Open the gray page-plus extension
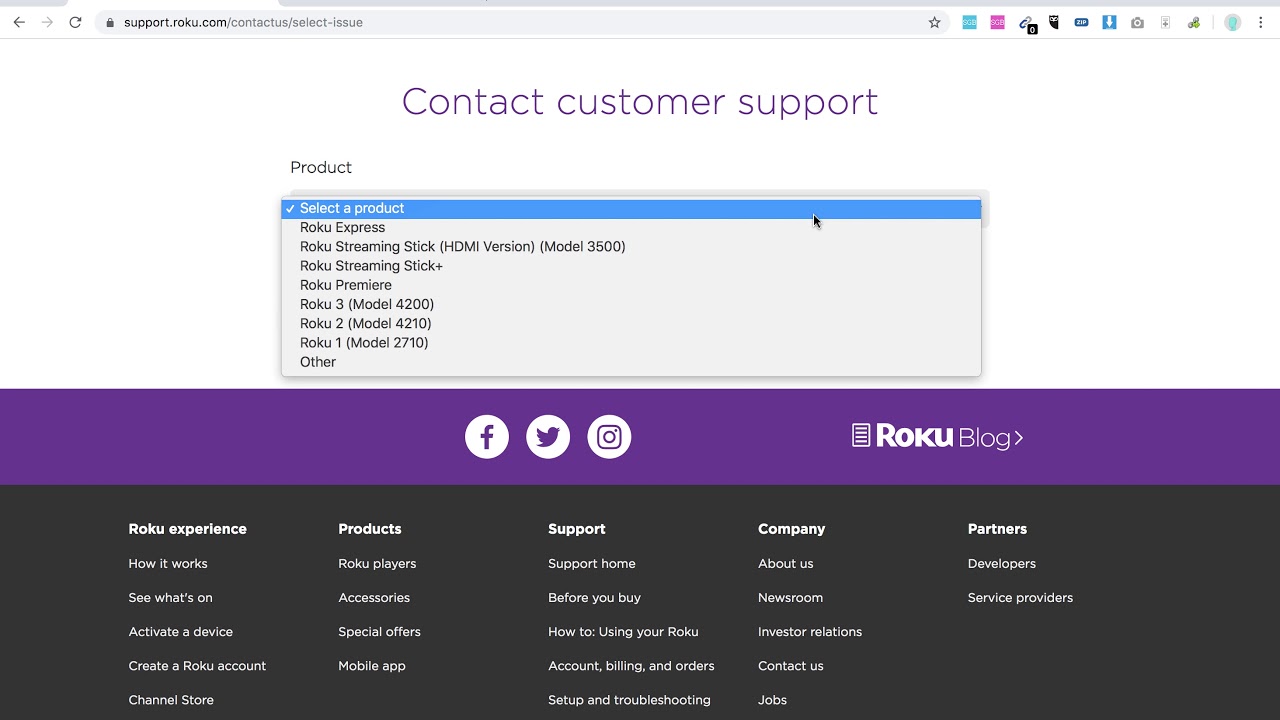The height and width of the screenshot is (720, 1280). tap(1165, 22)
